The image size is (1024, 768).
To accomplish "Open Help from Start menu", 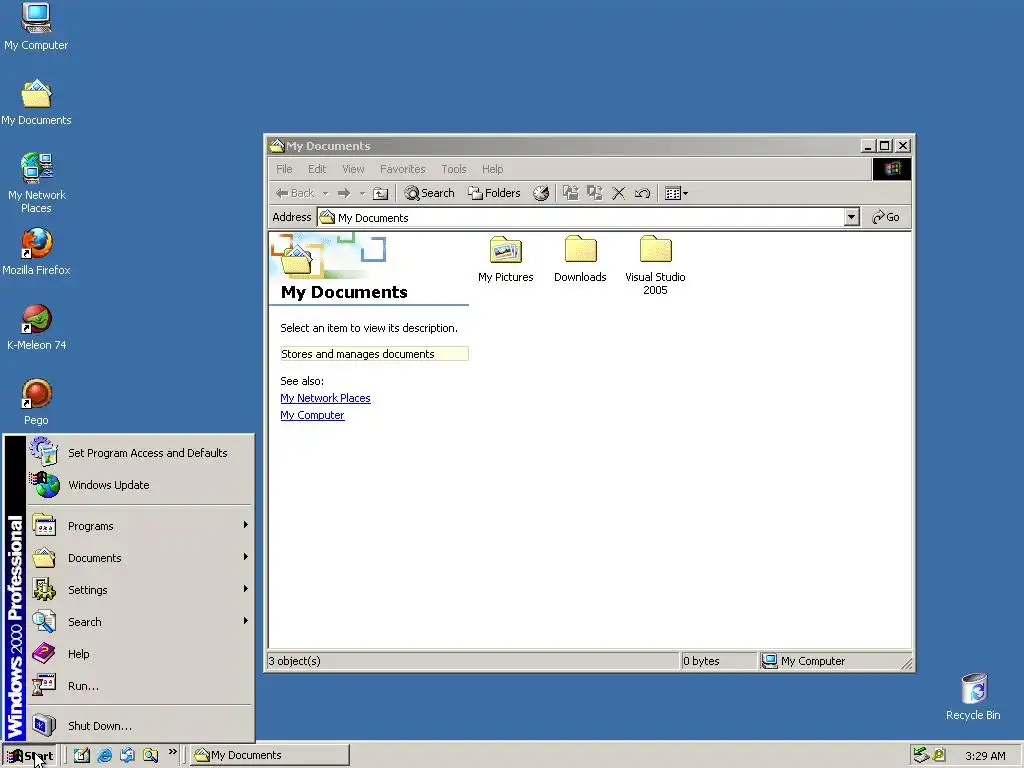I will (x=140, y=654).
